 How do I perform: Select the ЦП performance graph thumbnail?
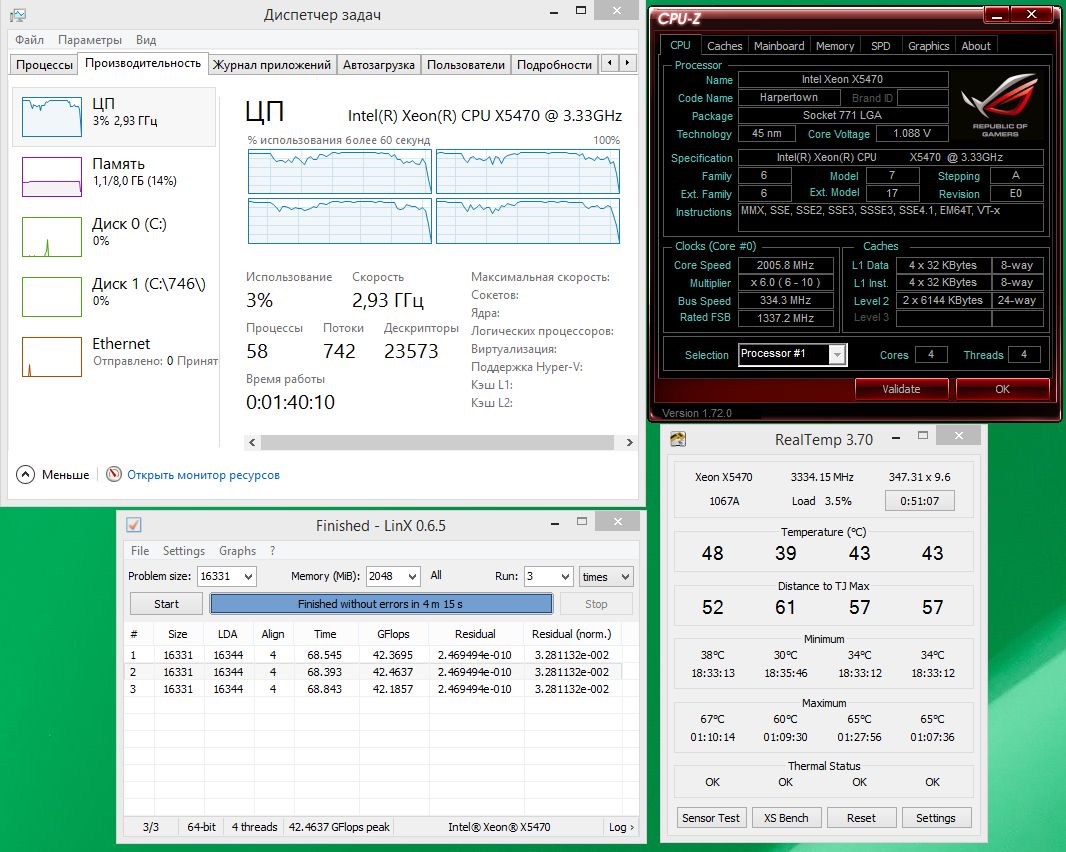click(x=52, y=117)
